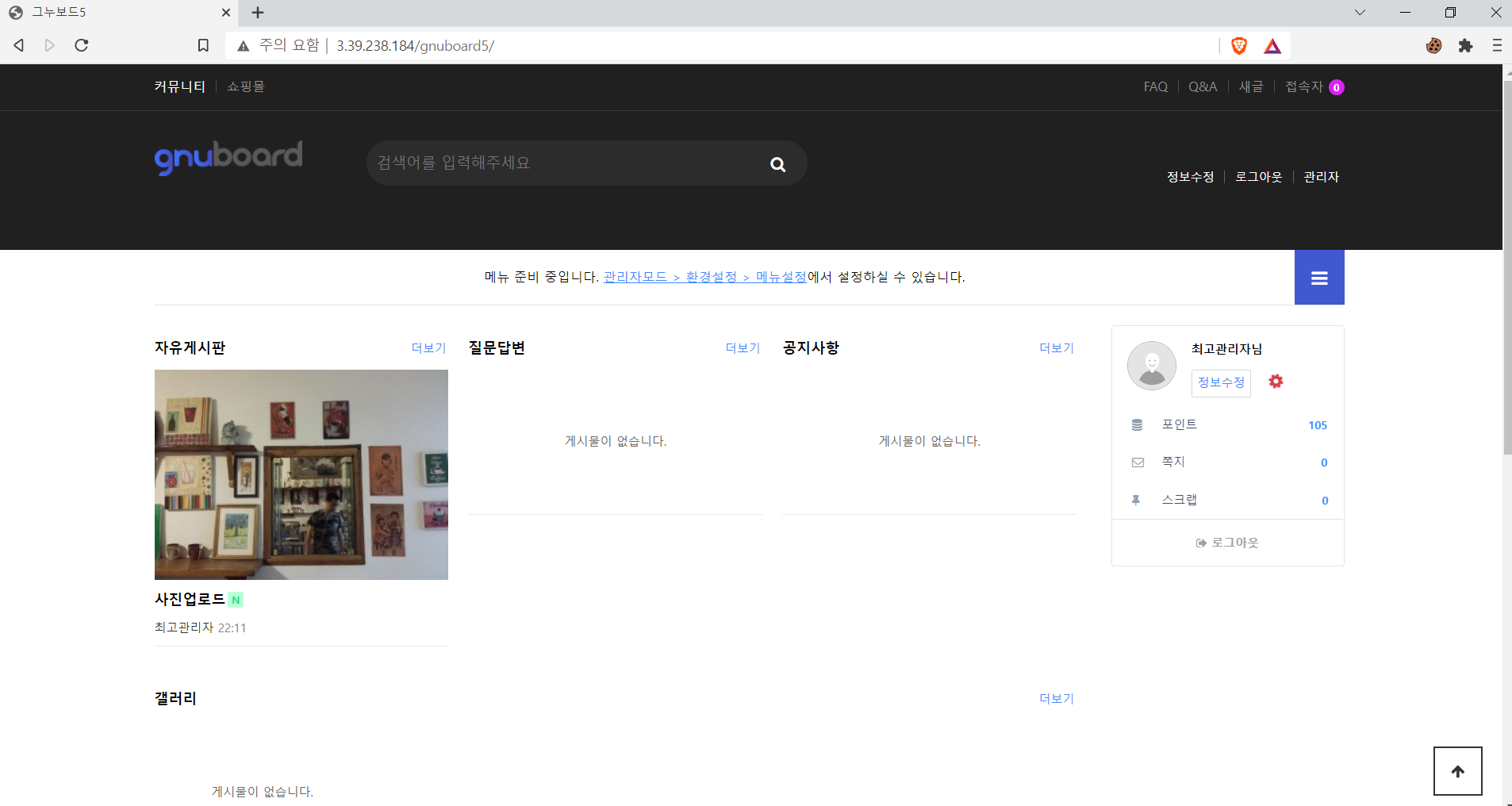Screen dimensions: 1512x806
Task: Click the scroll-to-top arrow button
Action: click(x=1457, y=771)
